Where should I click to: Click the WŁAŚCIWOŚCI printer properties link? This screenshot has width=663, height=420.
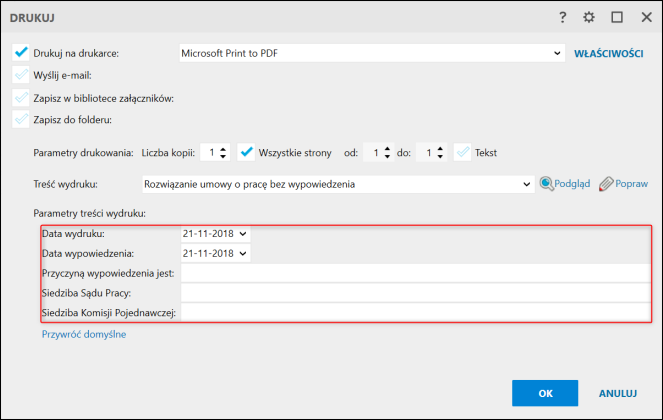608,53
